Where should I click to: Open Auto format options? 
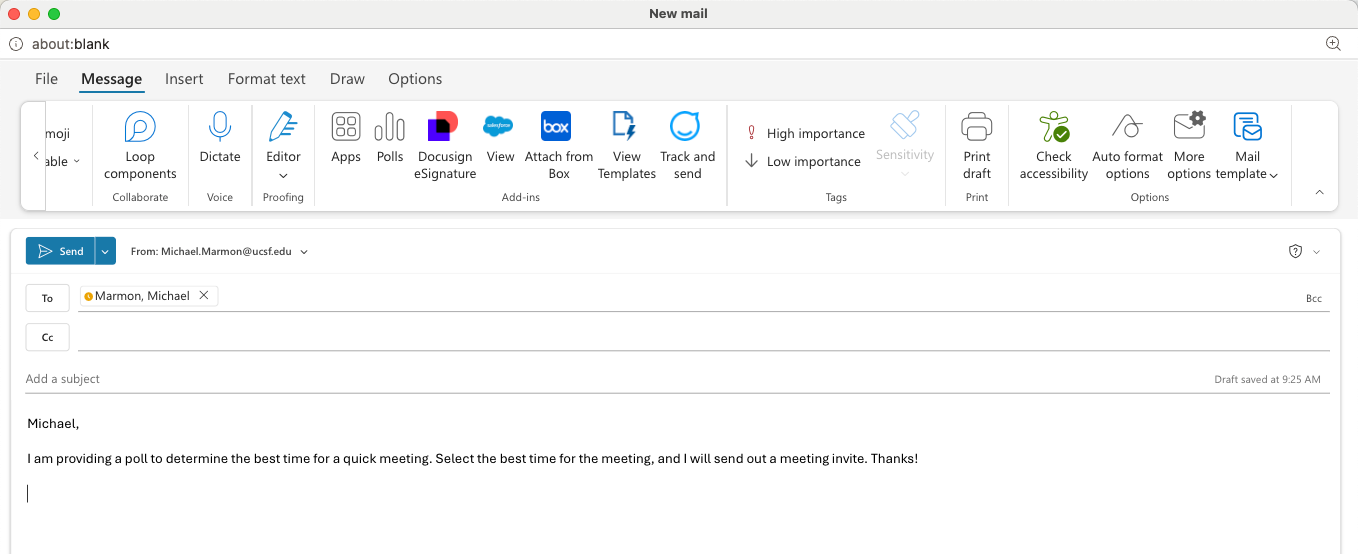pyautogui.click(x=1127, y=145)
